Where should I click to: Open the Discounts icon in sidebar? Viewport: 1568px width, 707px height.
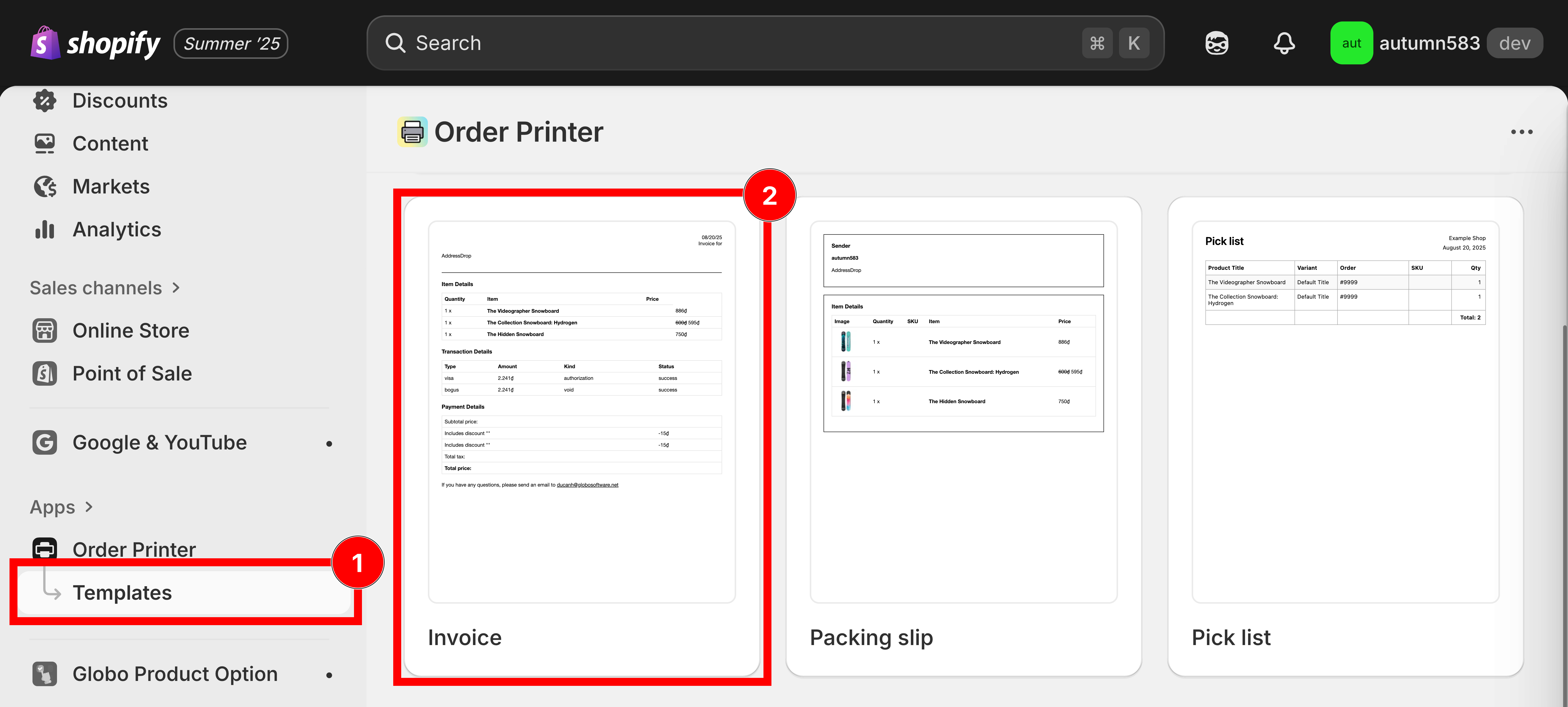click(x=44, y=101)
